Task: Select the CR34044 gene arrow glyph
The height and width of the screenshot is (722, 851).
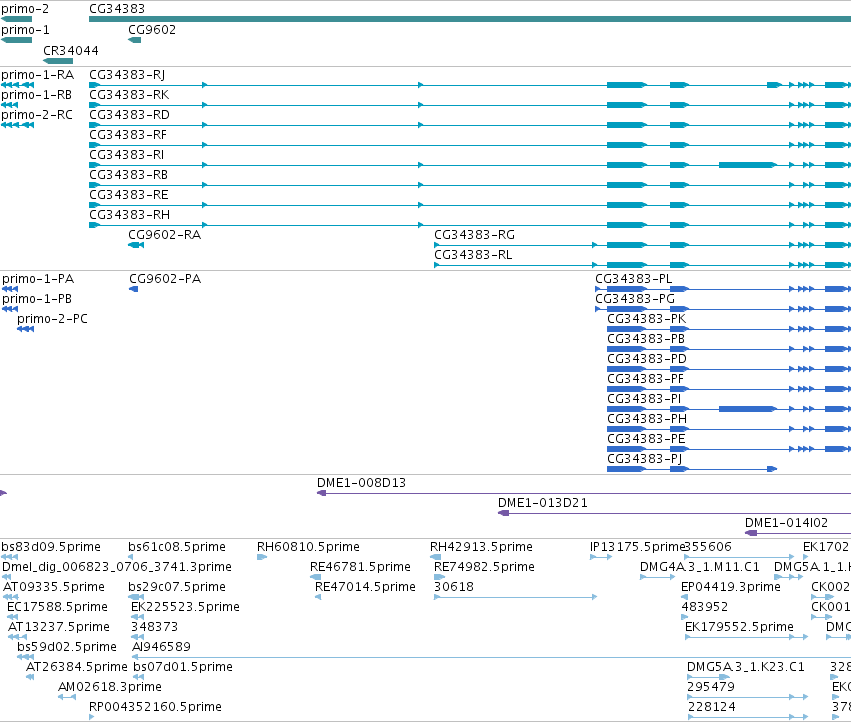Action: (58, 61)
